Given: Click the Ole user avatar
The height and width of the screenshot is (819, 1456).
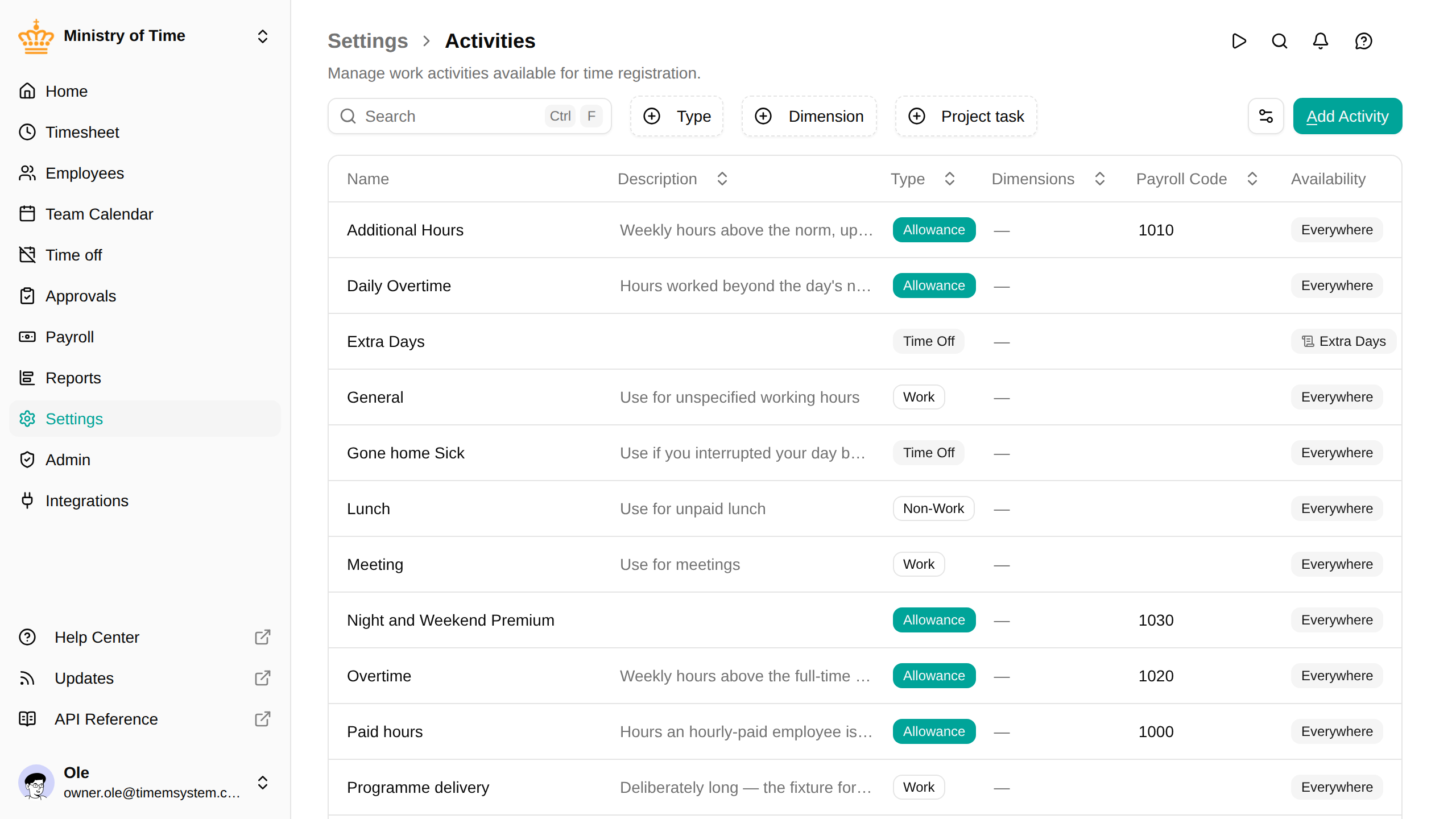Looking at the screenshot, I should tap(36, 782).
